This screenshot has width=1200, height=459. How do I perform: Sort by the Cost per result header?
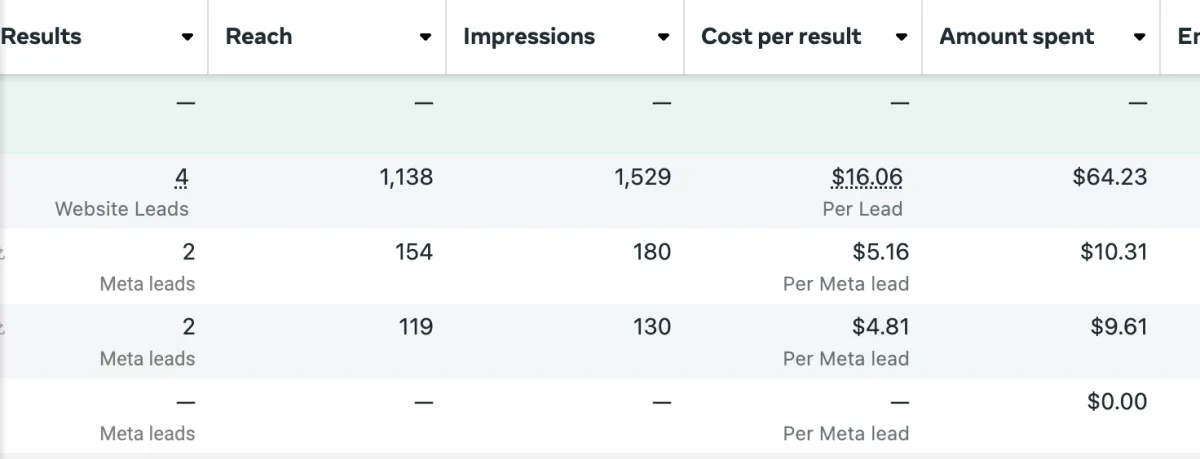point(781,37)
